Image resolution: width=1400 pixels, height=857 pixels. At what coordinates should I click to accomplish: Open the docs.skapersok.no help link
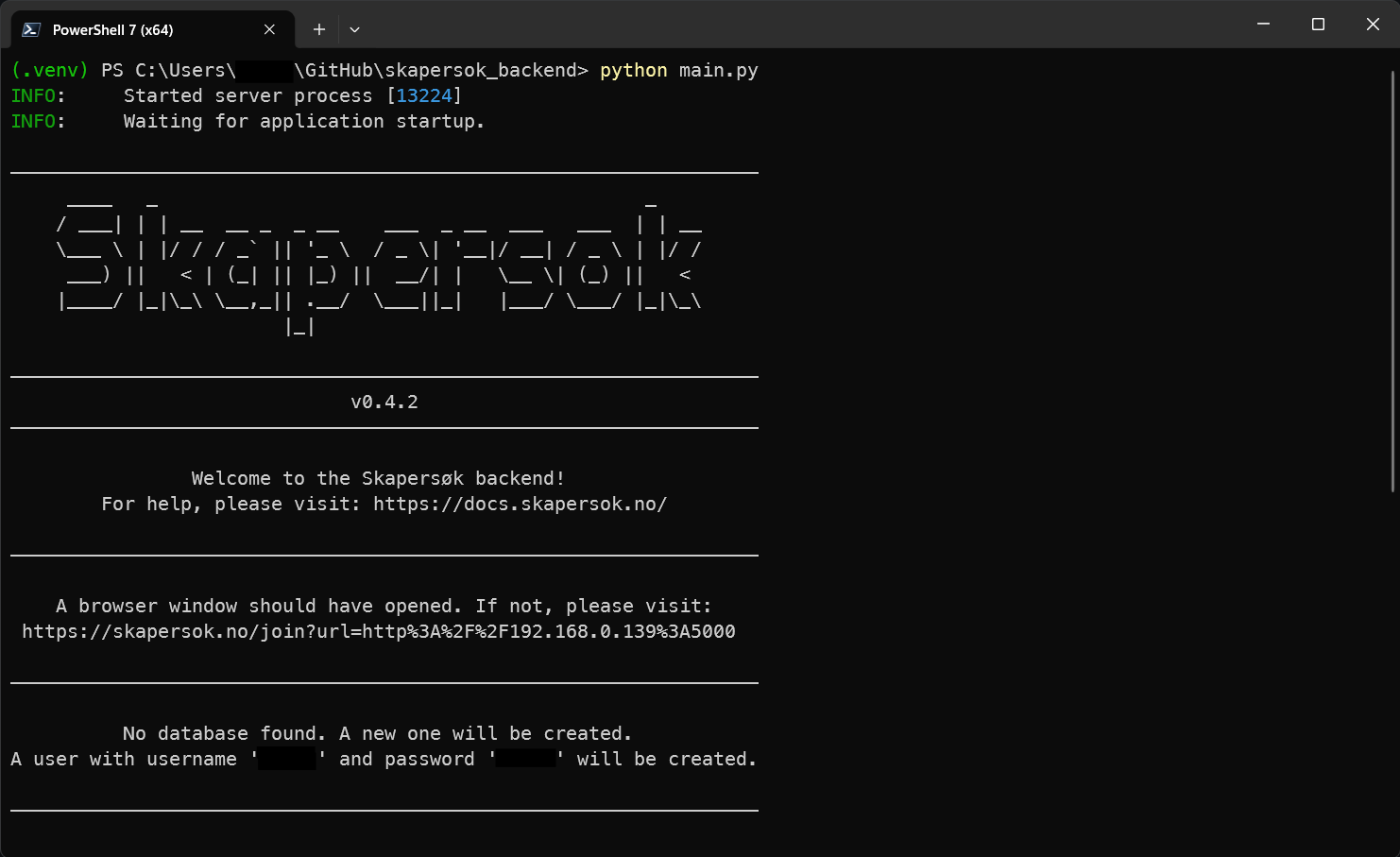coord(520,505)
